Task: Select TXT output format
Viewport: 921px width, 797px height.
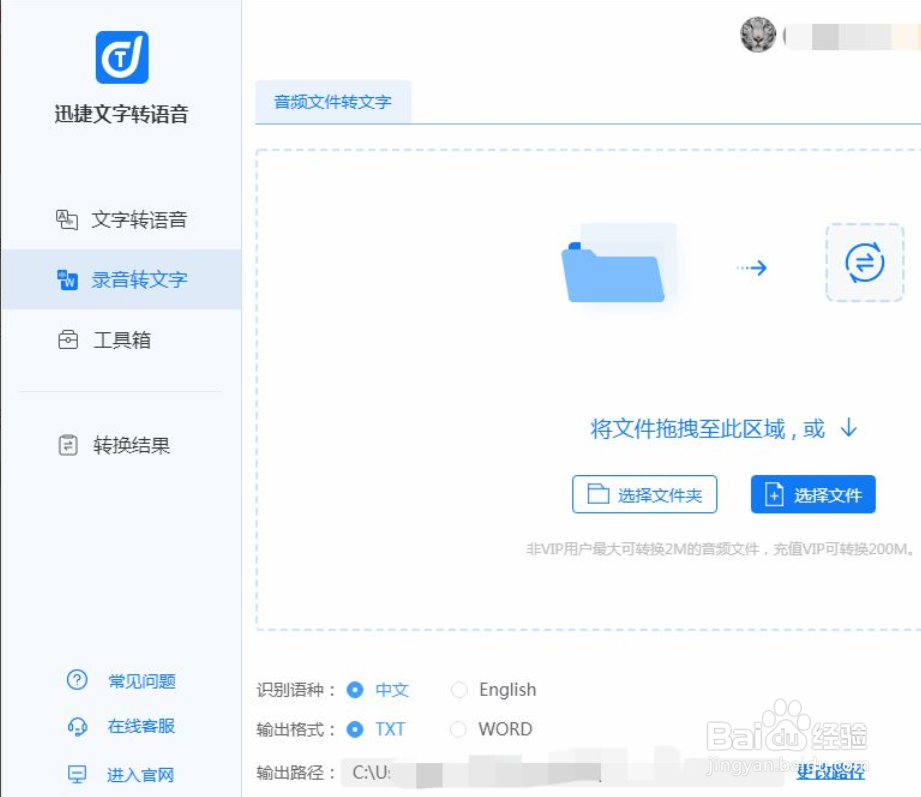Action: [356, 729]
